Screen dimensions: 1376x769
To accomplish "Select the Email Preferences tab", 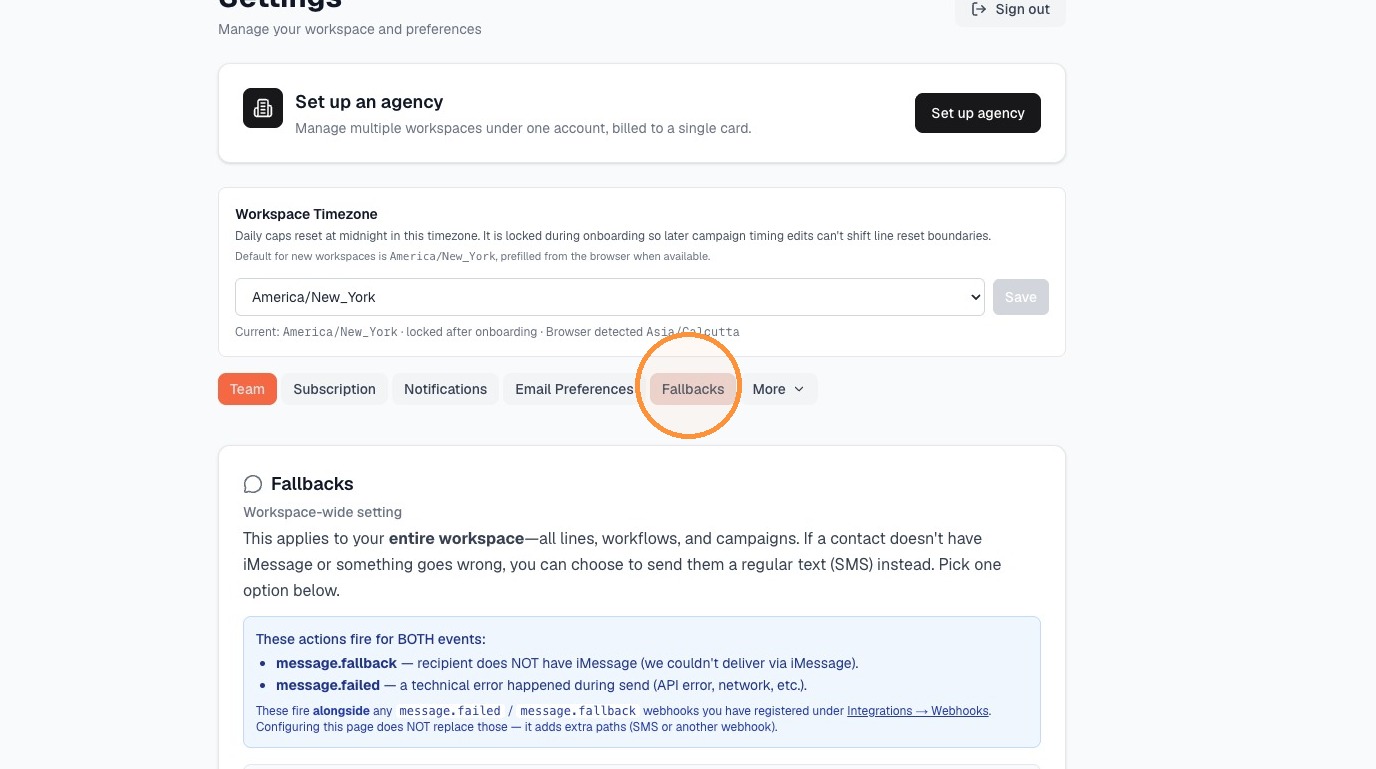I will (574, 389).
